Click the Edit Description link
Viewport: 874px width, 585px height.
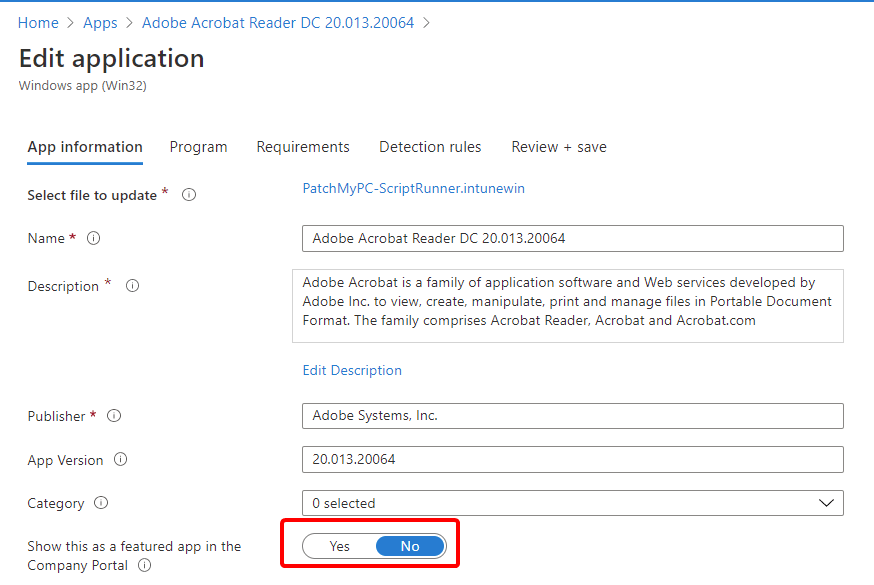(x=352, y=370)
